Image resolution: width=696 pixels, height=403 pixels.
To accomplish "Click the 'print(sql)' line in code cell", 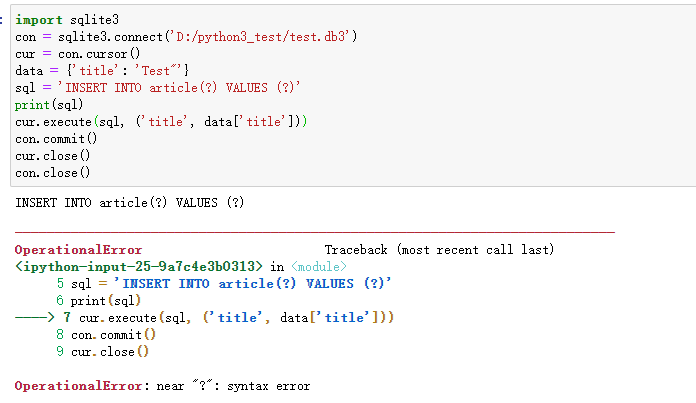I will (x=49, y=105).
